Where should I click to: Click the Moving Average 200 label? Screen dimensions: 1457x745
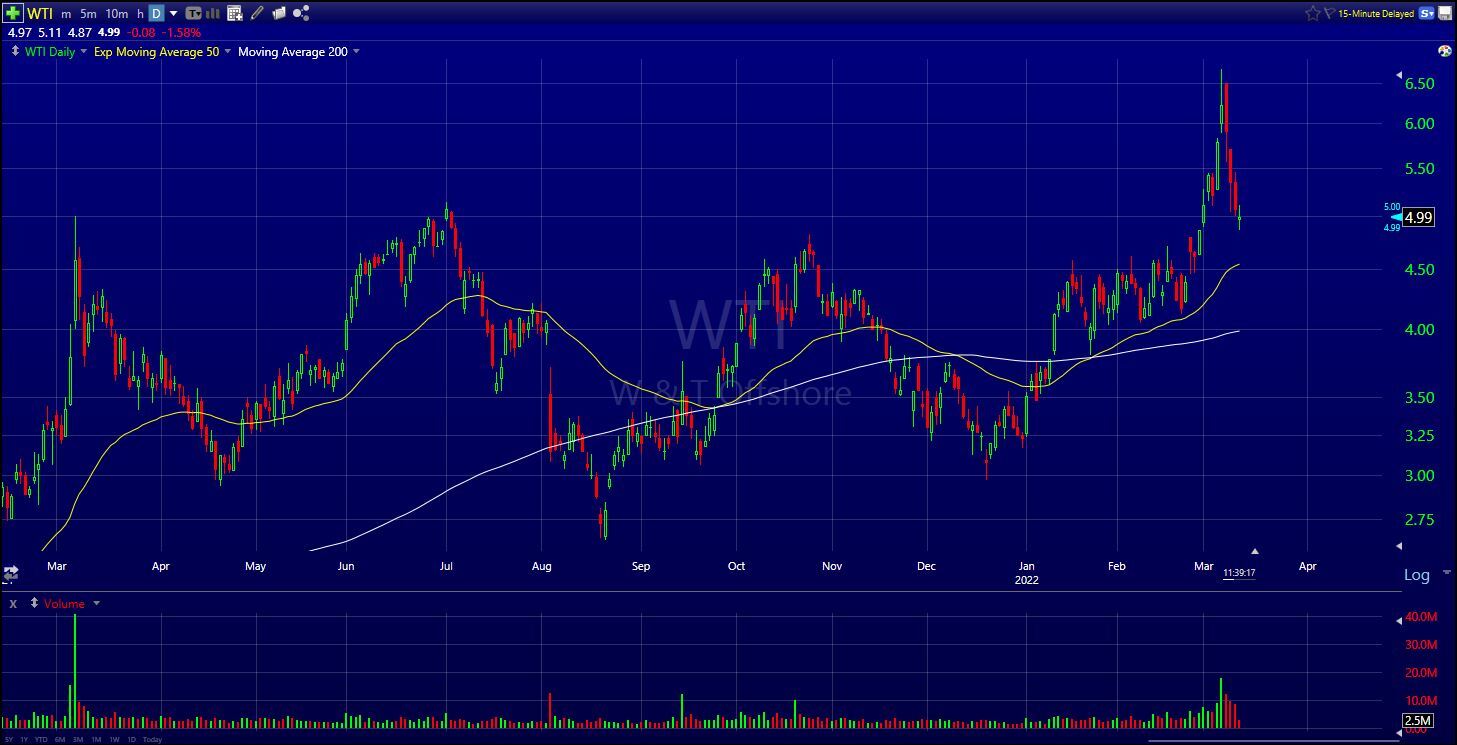coord(293,51)
